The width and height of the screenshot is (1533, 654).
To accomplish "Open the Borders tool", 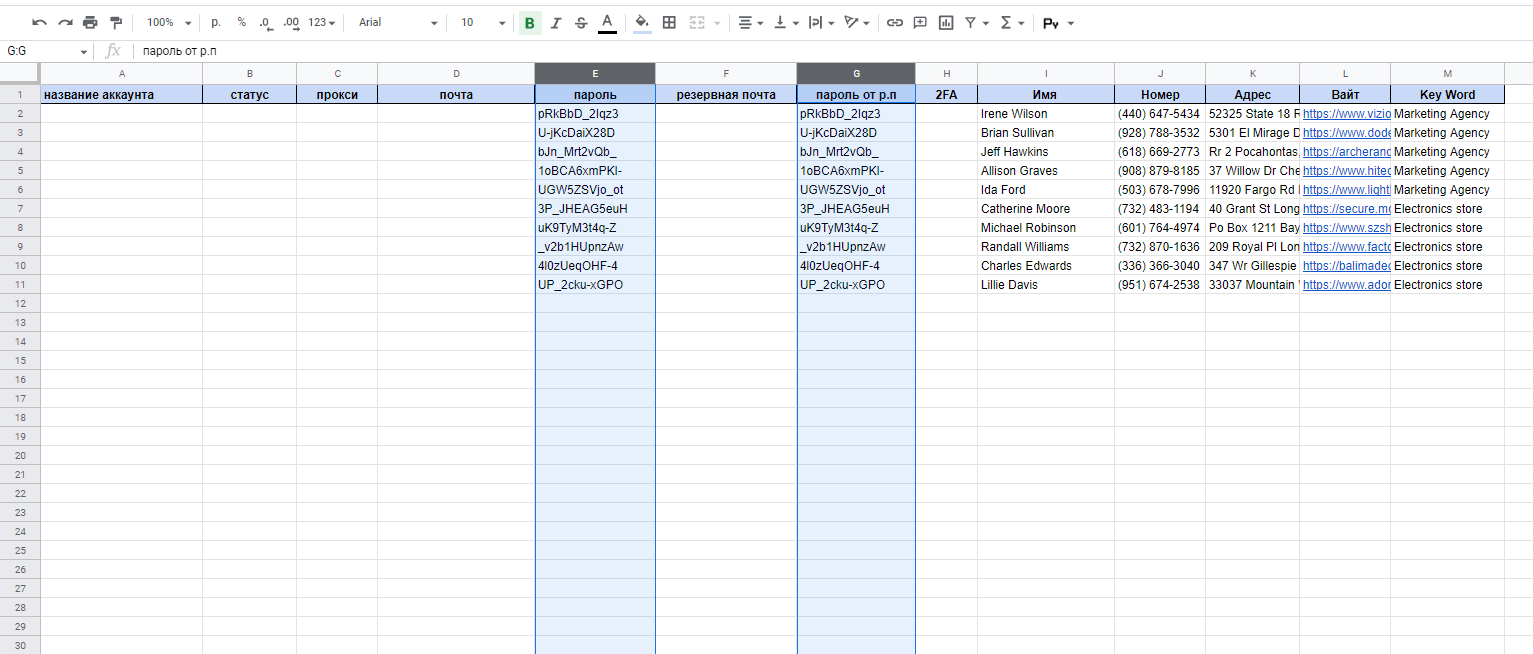I will [669, 22].
